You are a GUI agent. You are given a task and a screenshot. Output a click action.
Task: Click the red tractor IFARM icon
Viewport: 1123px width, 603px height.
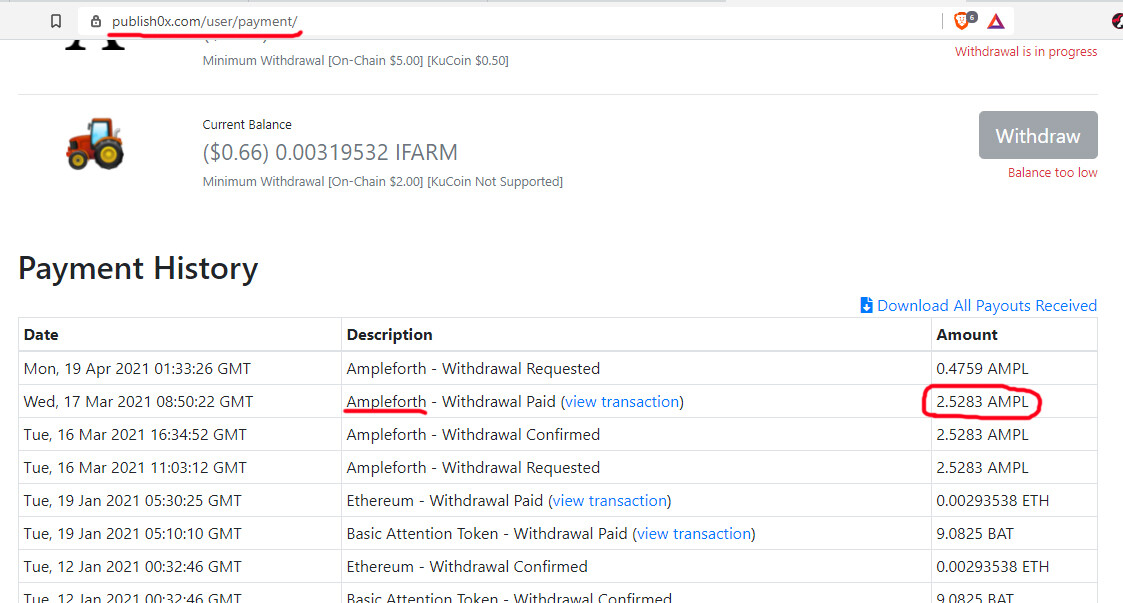(x=95, y=143)
